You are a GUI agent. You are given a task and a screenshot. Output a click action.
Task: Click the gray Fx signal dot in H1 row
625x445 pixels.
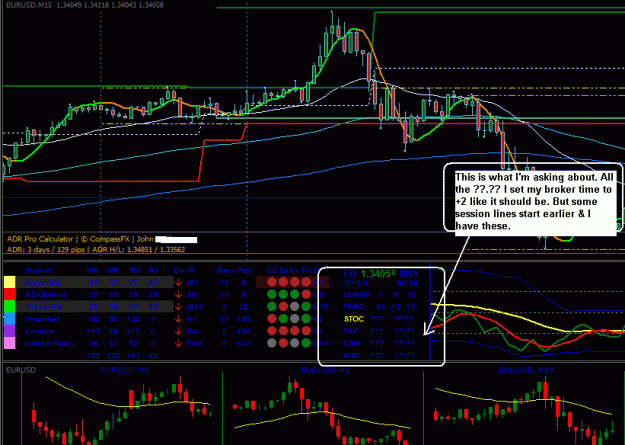(295, 319)
